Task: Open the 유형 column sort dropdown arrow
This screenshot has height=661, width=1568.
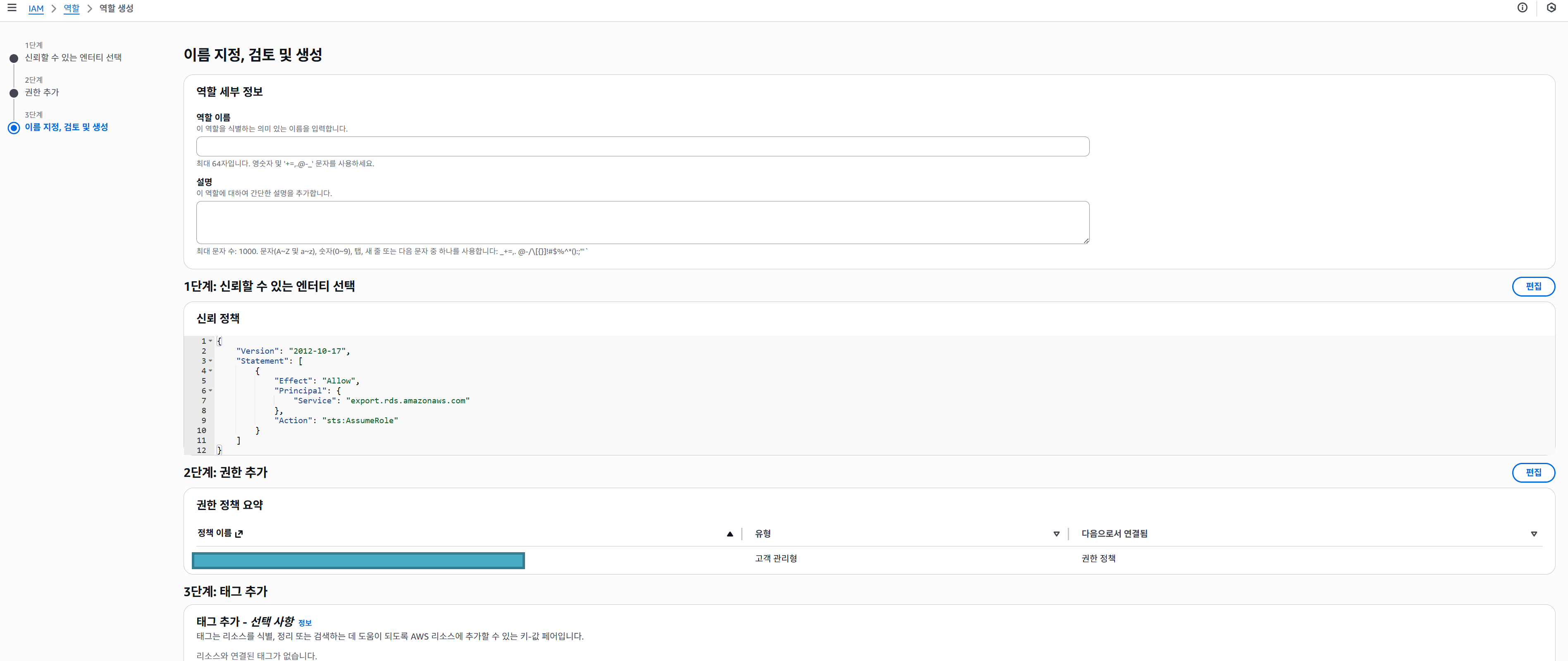Action: coord(1056,534)
